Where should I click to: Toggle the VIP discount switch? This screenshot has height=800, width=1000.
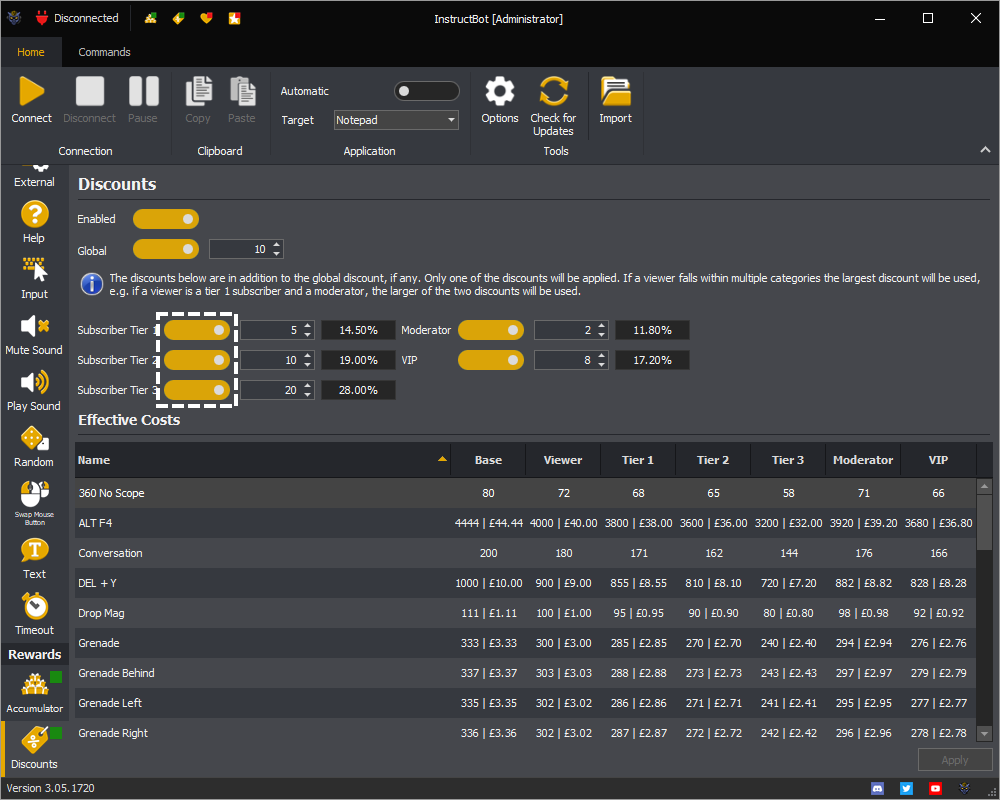[x=490, y=360]
